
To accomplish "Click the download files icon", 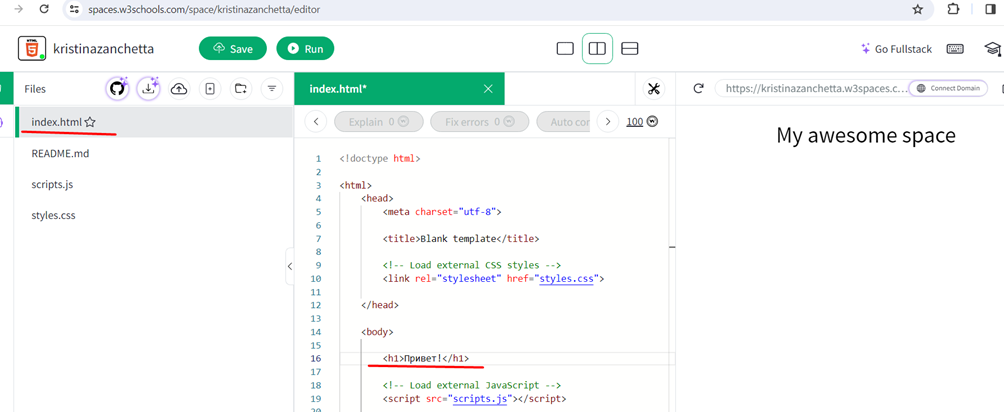I will pyautogui.click(x=148, y=89).
